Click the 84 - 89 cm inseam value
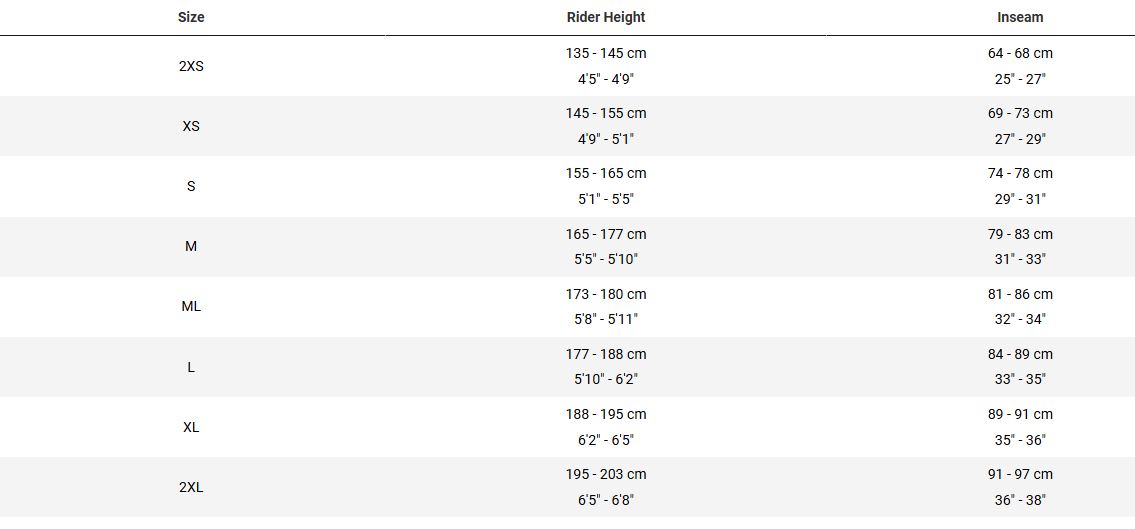This screenshot has width=1135, height=529. point(1020,354)
